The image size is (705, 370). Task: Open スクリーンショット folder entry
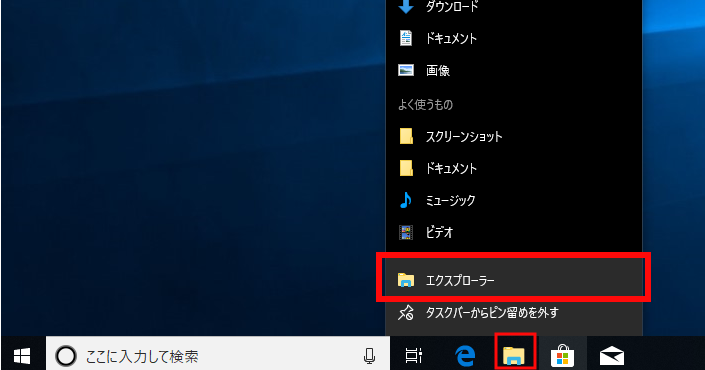tap(514, 136)
